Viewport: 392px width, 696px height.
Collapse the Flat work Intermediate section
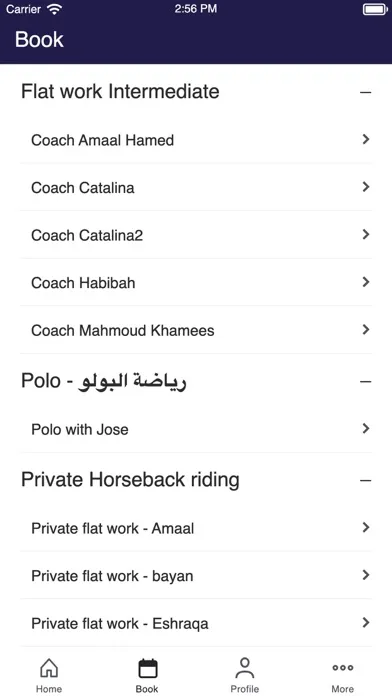(x=366, y=92)
